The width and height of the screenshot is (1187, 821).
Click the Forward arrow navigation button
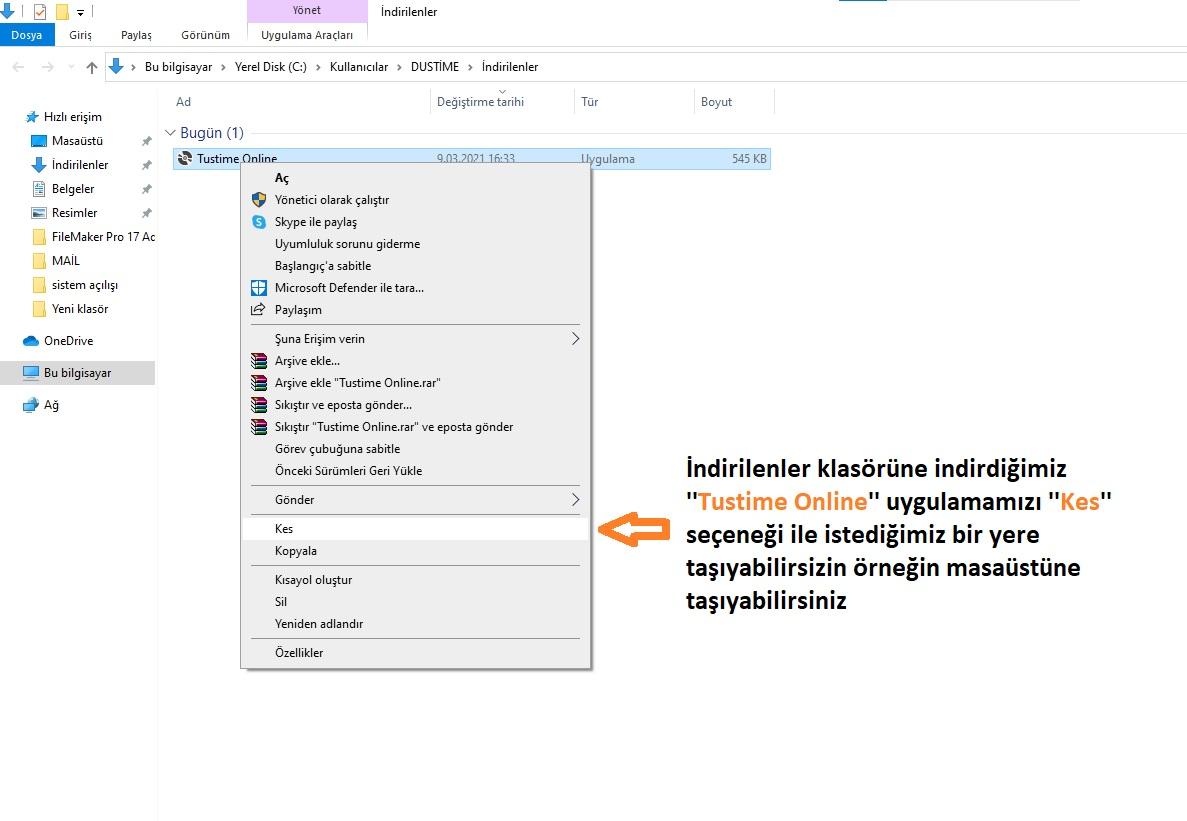click(48, 67)
